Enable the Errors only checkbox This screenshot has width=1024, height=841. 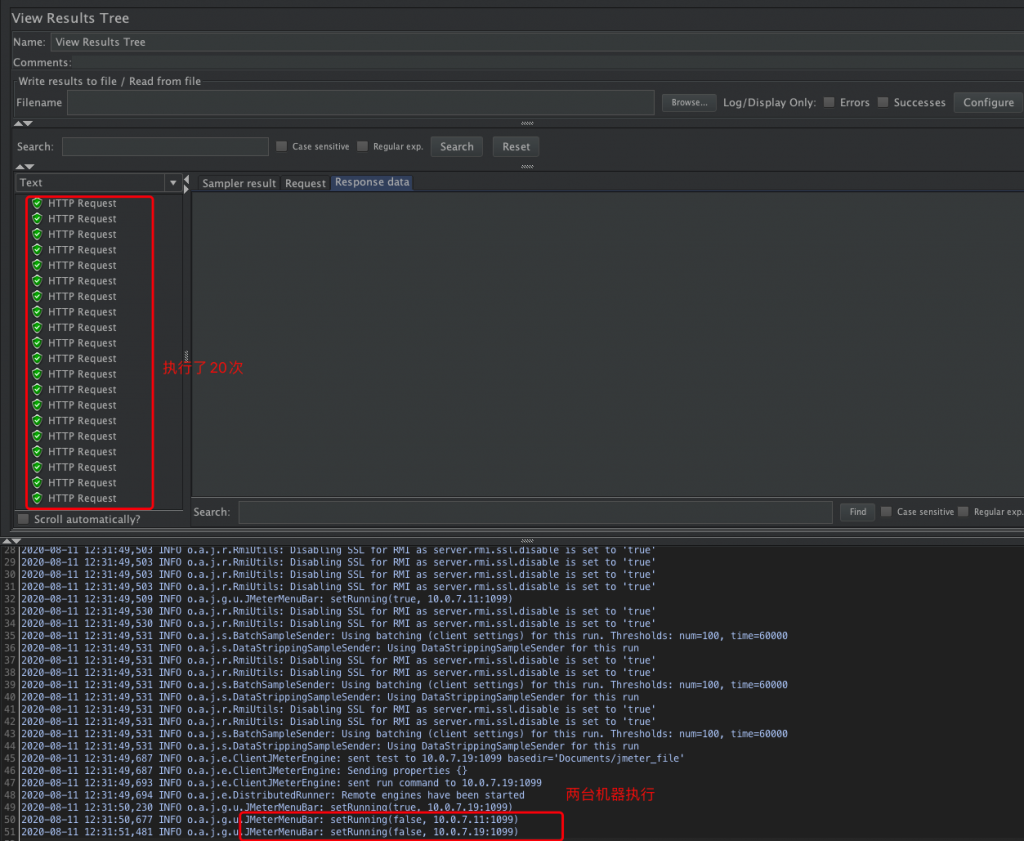point(829,102)
